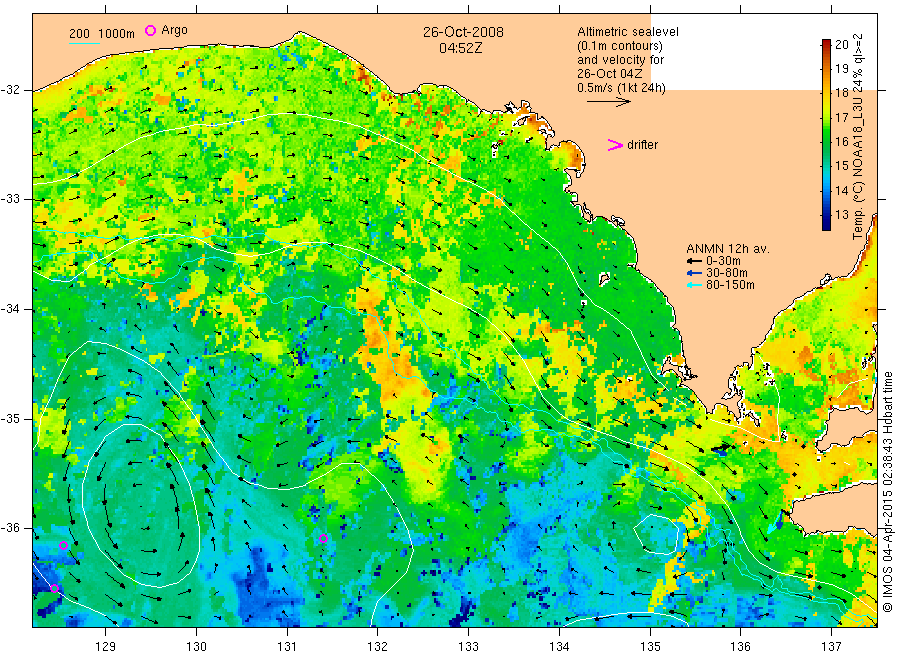Click the "0.5m/s (1kt 24h)" scale text
The image size is (900, 660).
[622, 88]
